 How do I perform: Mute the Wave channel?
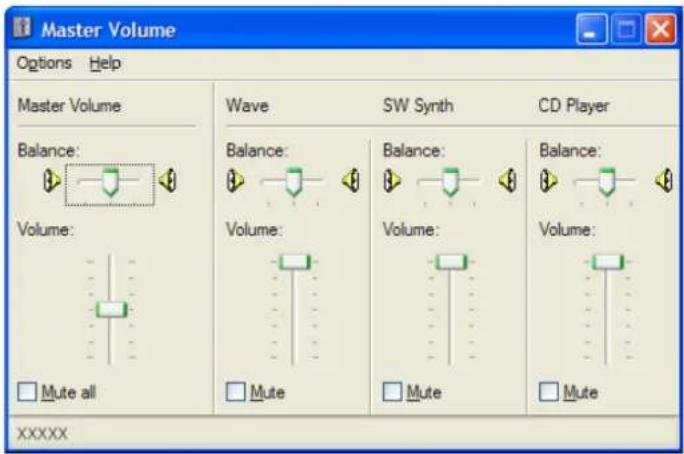[x=236, y=392]
